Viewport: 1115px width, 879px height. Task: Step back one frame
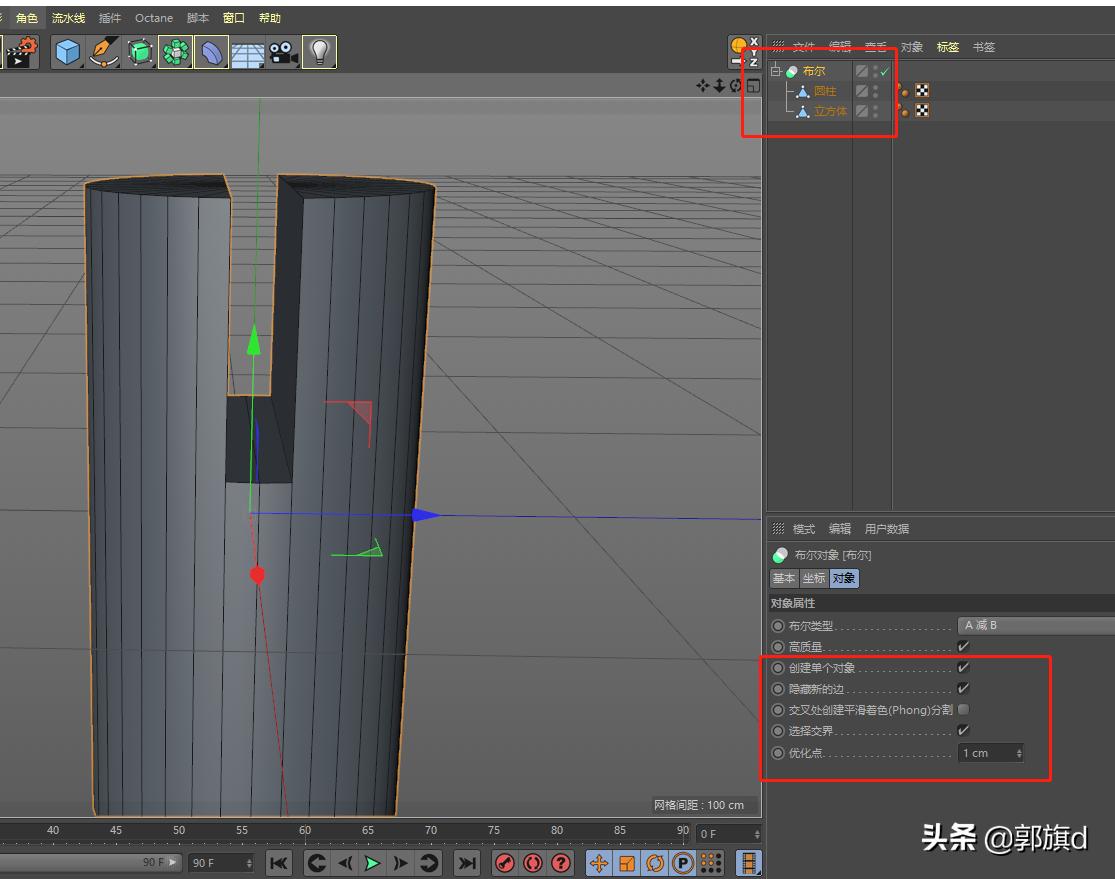tap(345, 863)
